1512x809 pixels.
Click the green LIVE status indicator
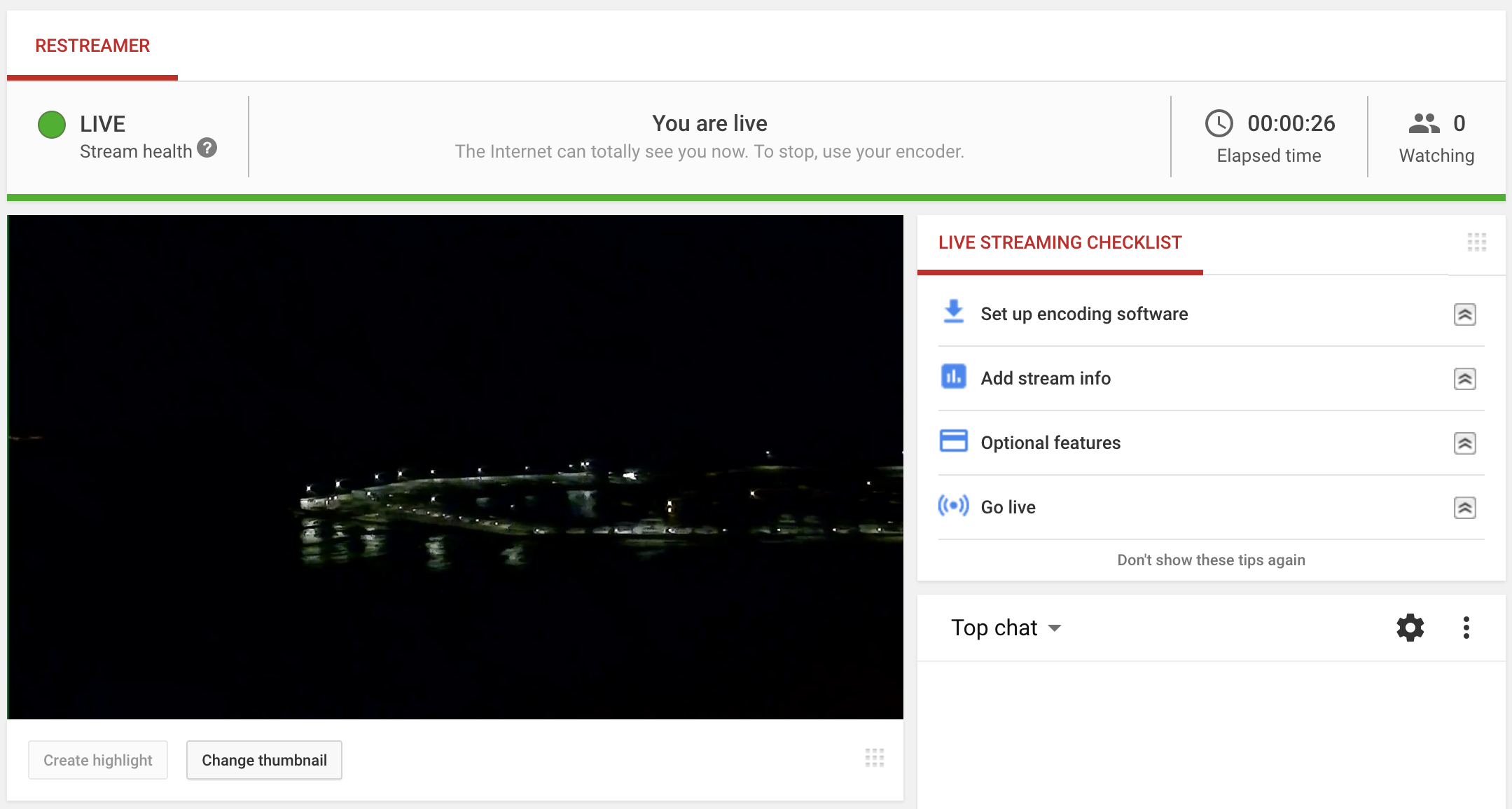pos(52,125)
